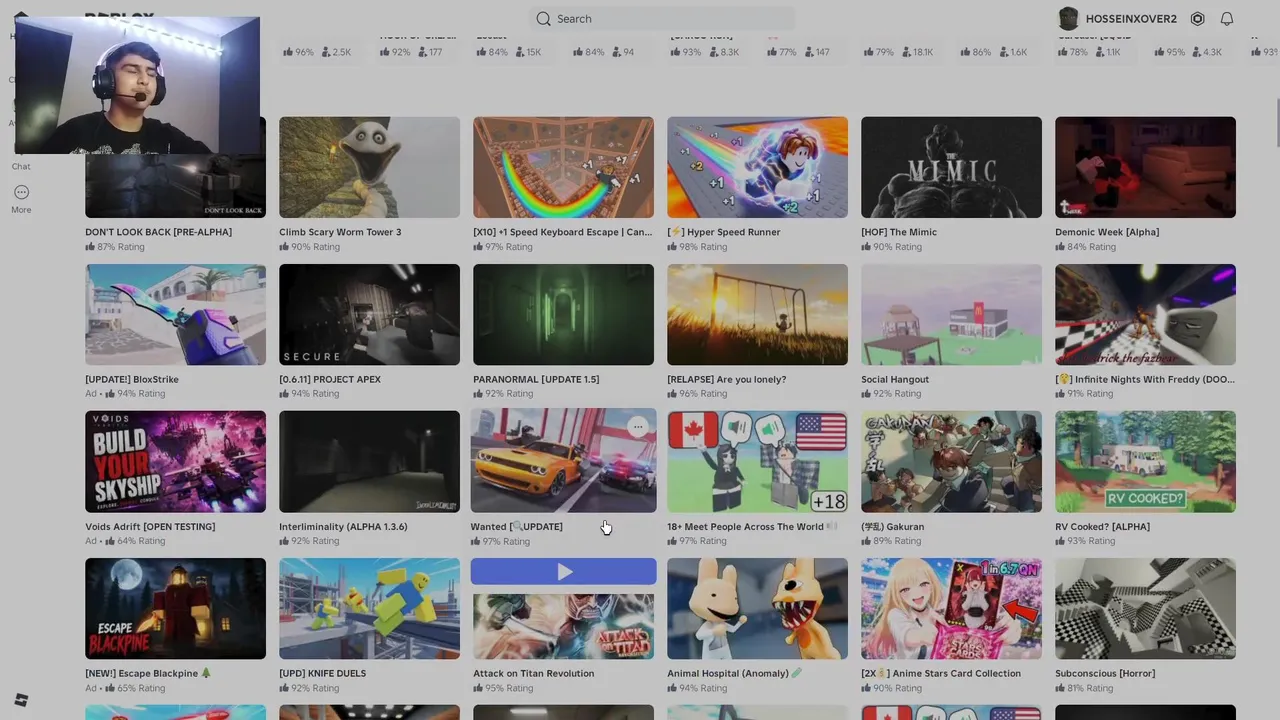The image size is (1280, 720).
Task: Click the Animal Hospital (Anomaly) title
Action: (735, 673)
